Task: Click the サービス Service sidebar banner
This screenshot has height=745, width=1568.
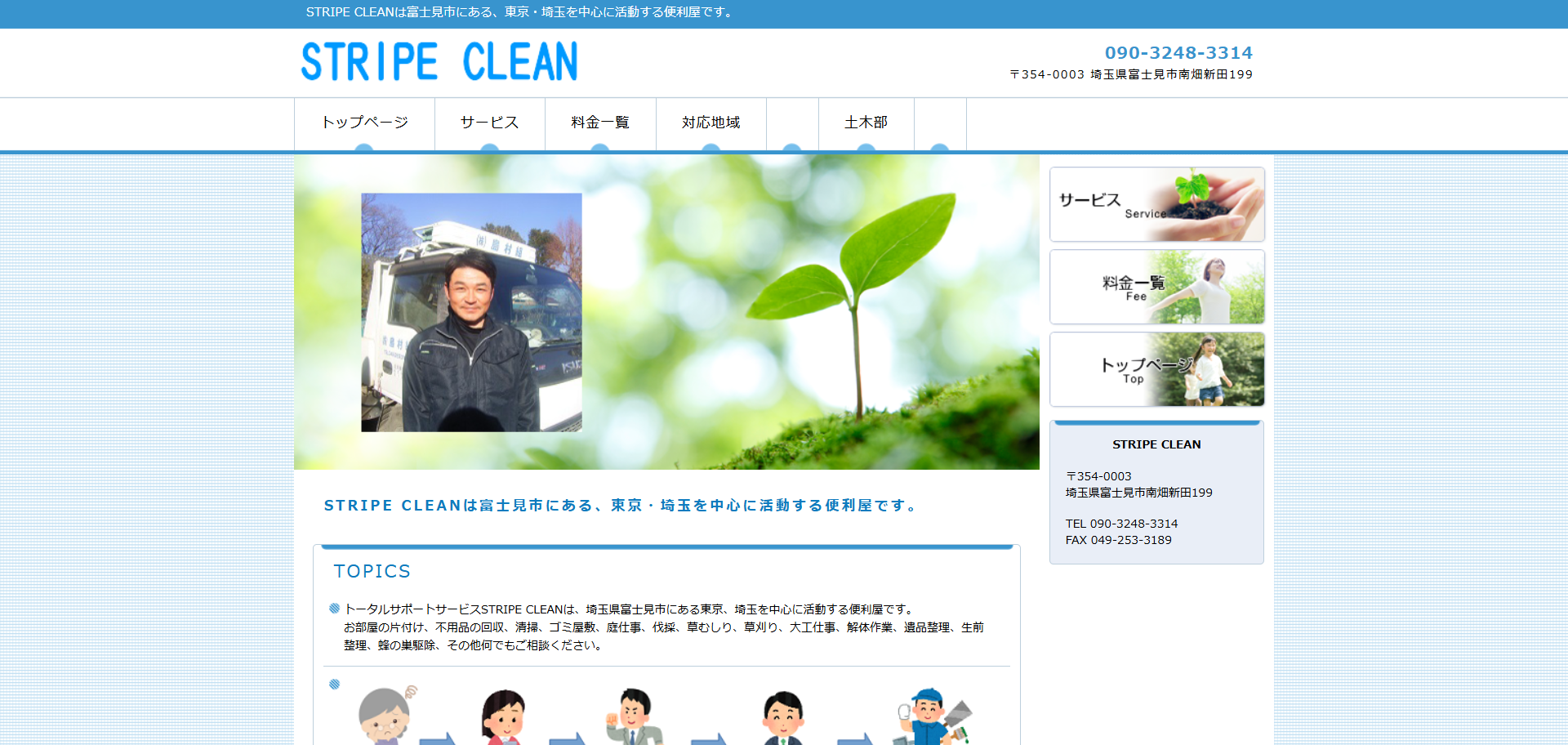Action: coord(1157,204)
